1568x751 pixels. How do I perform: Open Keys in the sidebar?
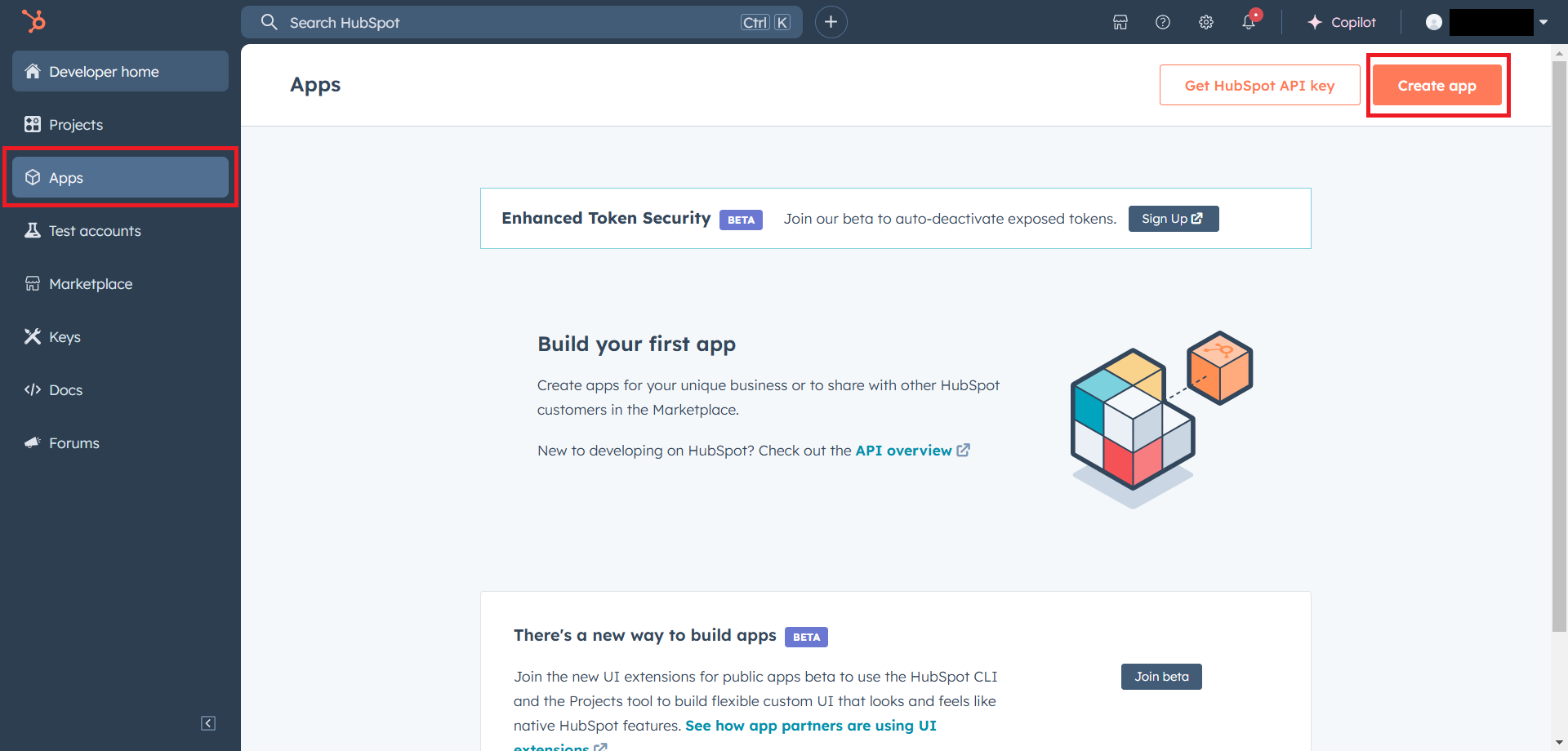tap(120, 336)
